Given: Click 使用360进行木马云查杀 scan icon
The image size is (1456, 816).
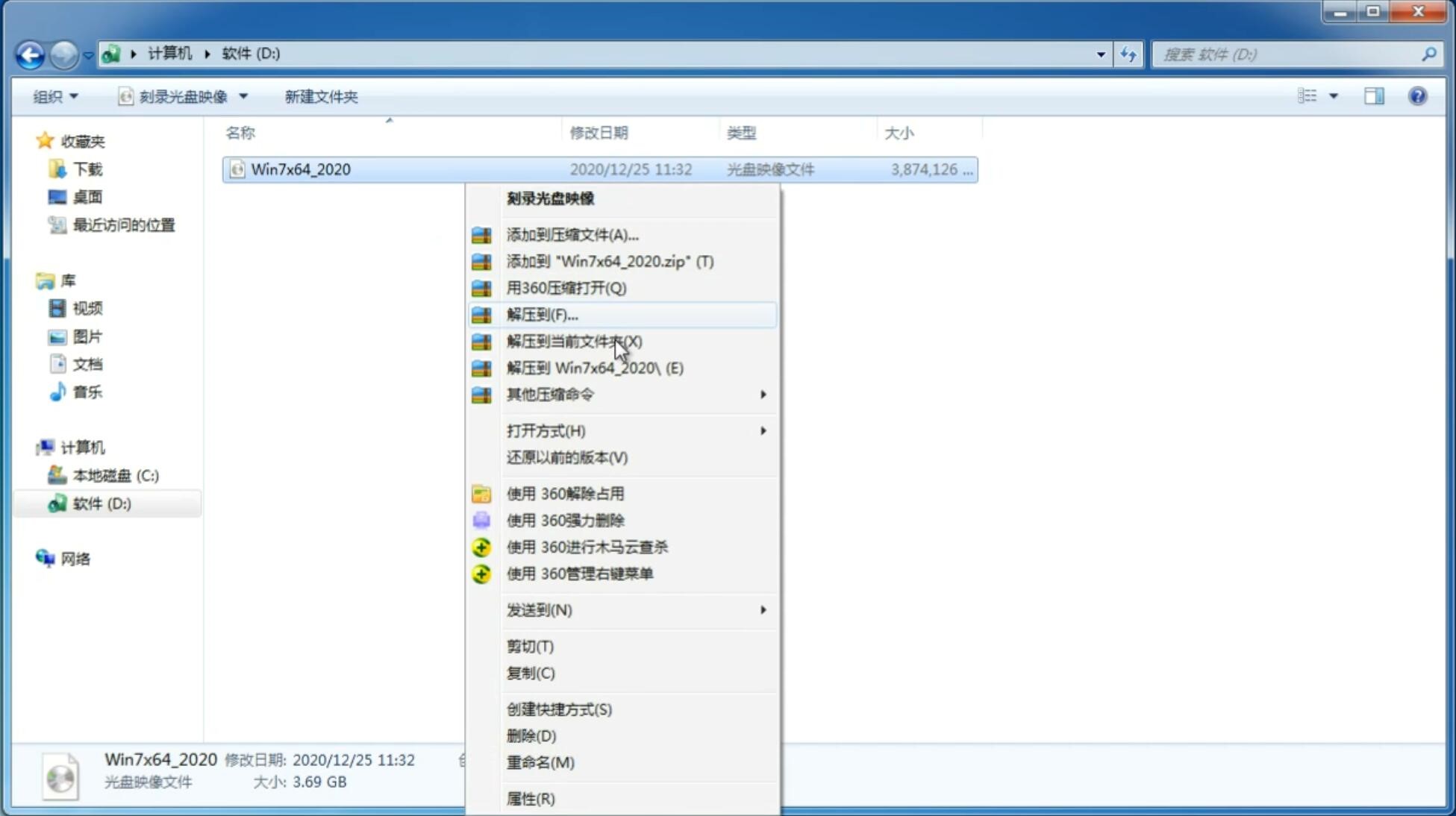Looking at the screenshot, I should [481, 547].
